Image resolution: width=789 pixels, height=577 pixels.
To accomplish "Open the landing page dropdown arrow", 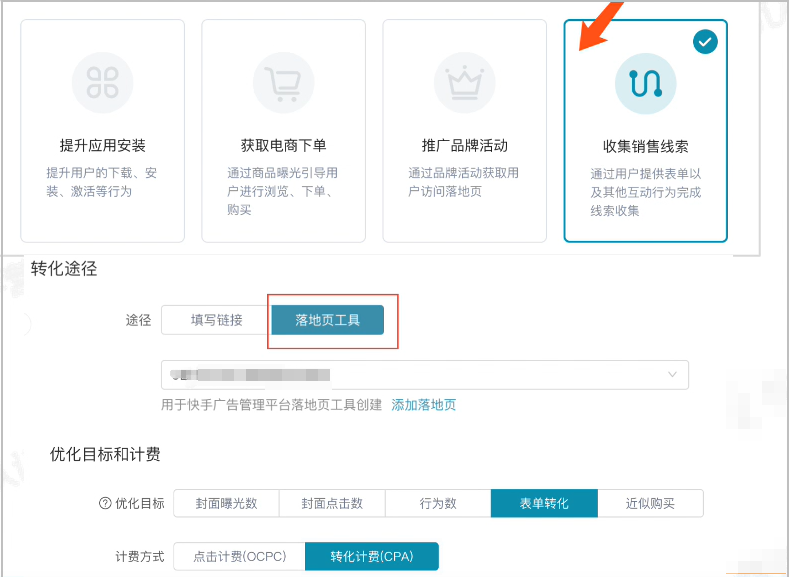I will 672,374.
